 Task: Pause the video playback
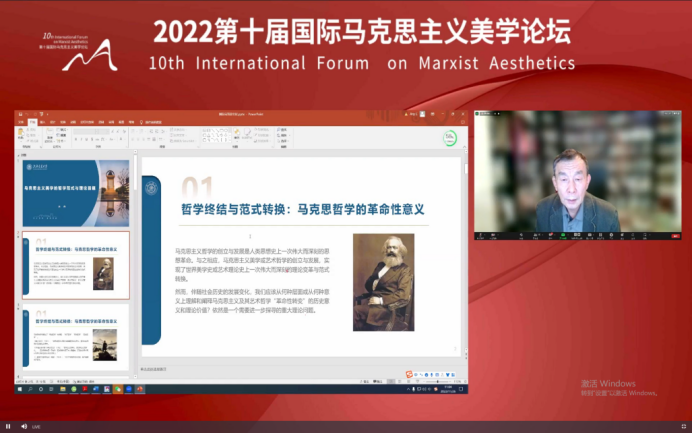point(8,425)
